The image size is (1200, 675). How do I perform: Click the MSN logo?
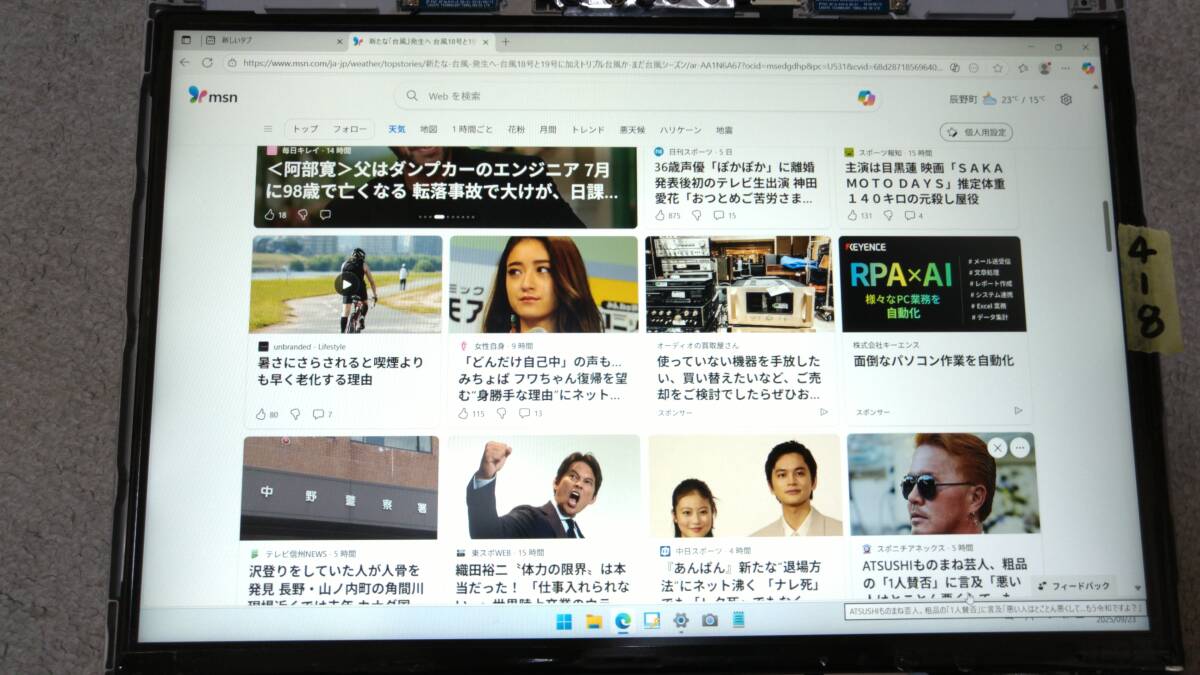click(x=212, y=94)
